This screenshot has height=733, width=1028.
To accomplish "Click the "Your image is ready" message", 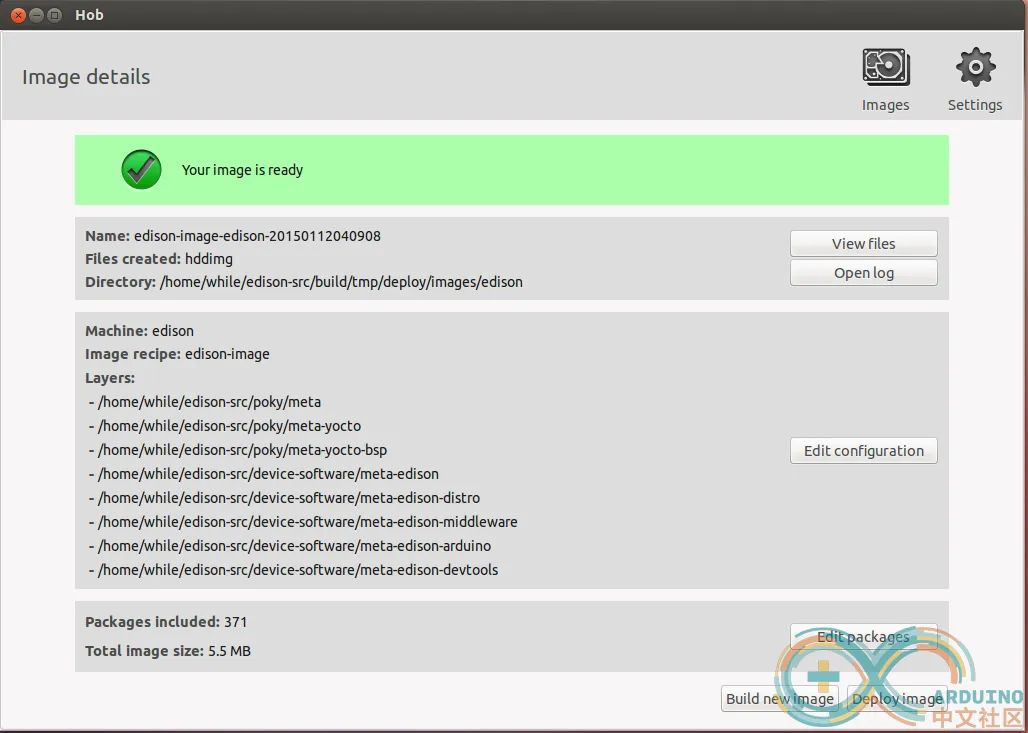I will [242, 170].
